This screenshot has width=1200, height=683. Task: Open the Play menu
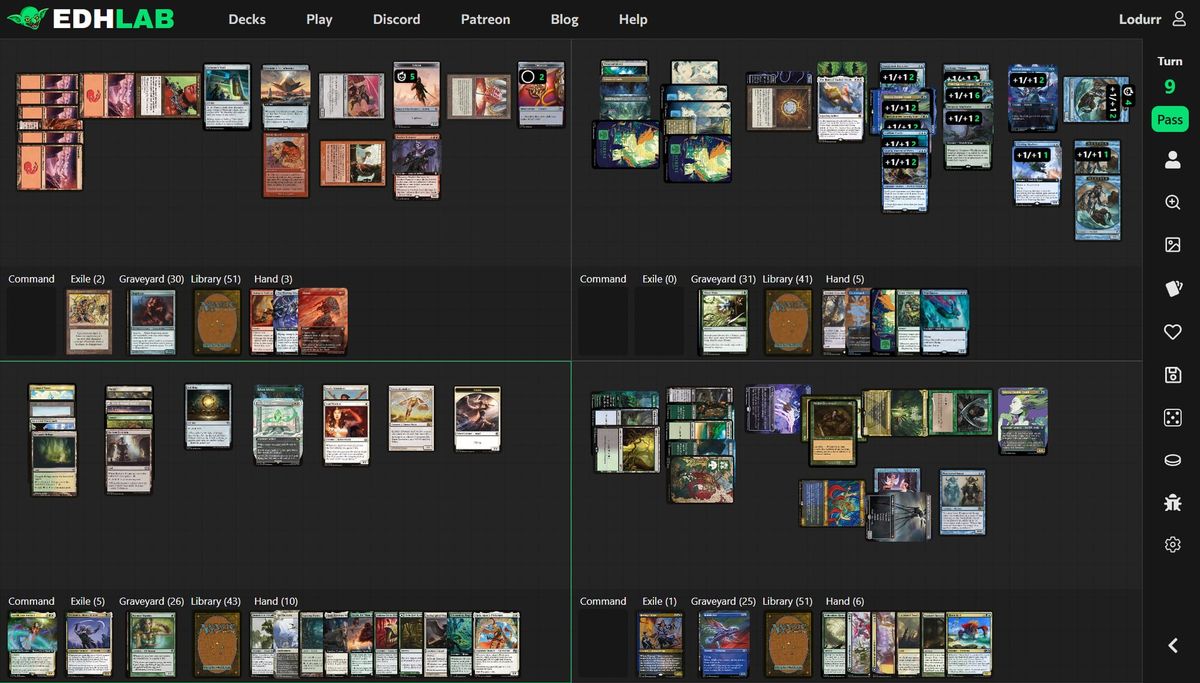(x=319, y=19)
